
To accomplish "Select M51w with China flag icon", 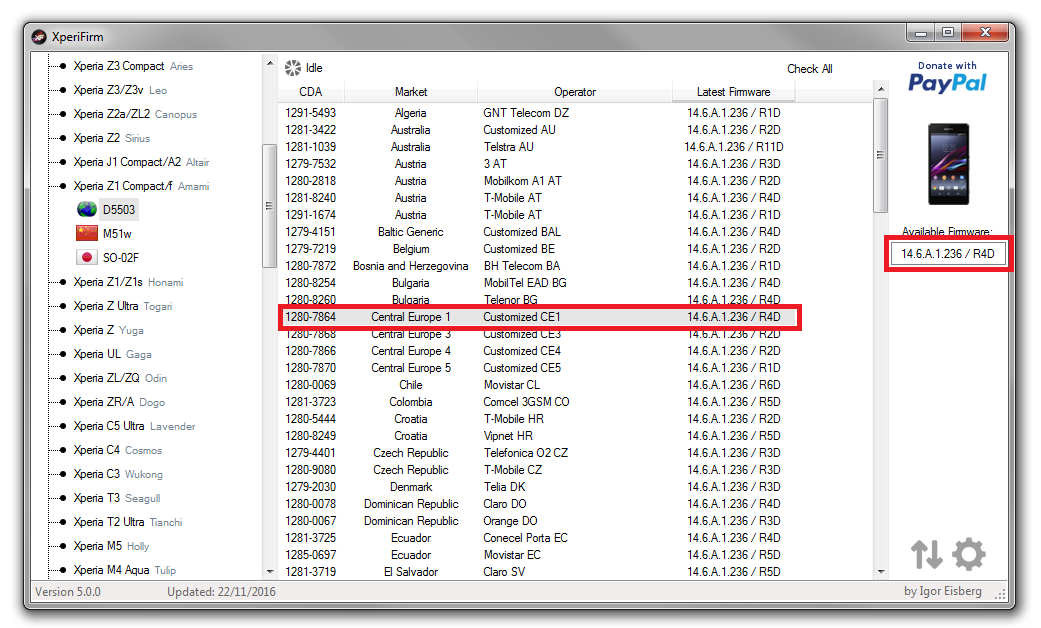I will (x=87, y=234).
